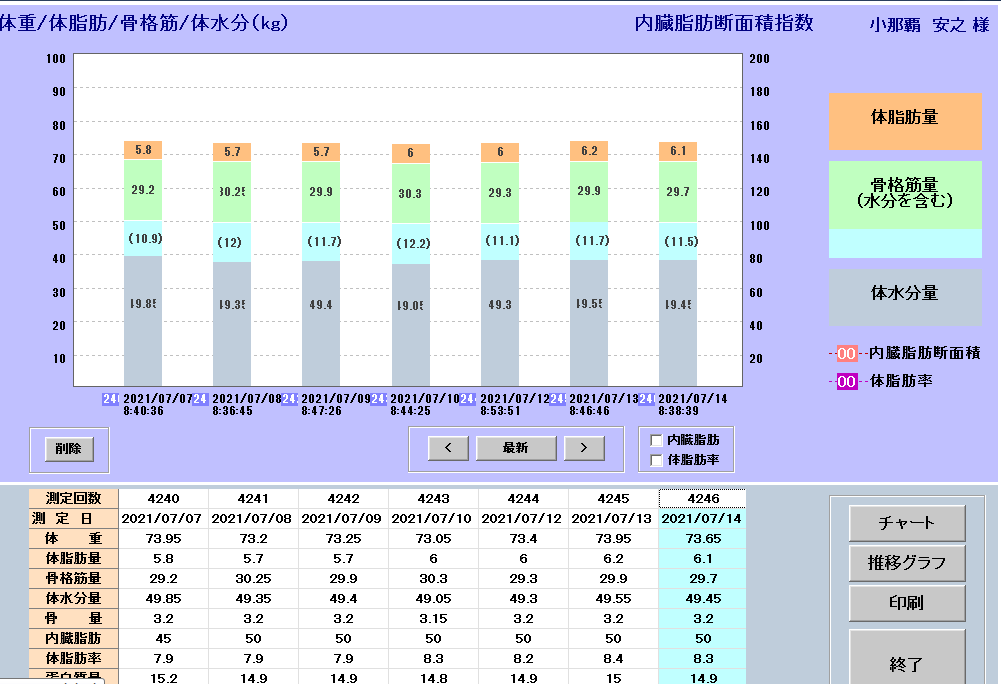Enable the 内臓脂肪 checkbox
Screen dimensions: 1001x684
pyautogui.click(x=656, y=440)
